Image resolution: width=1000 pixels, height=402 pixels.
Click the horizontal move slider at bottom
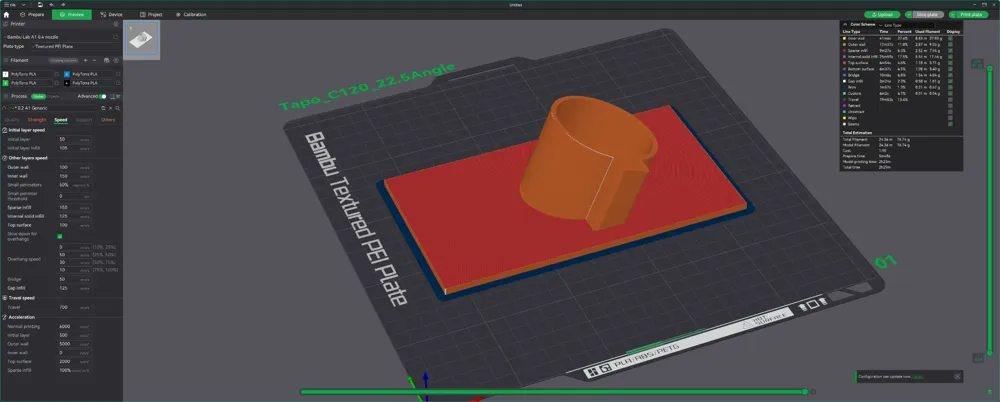554,392
